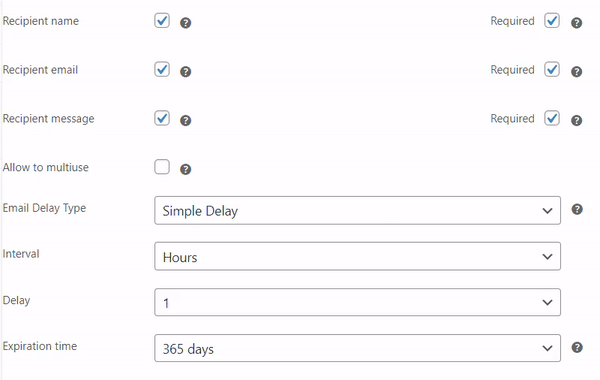Expand the Interval Hours dropdown
This screenshot has width=600, height=380.
pos(357,256)
